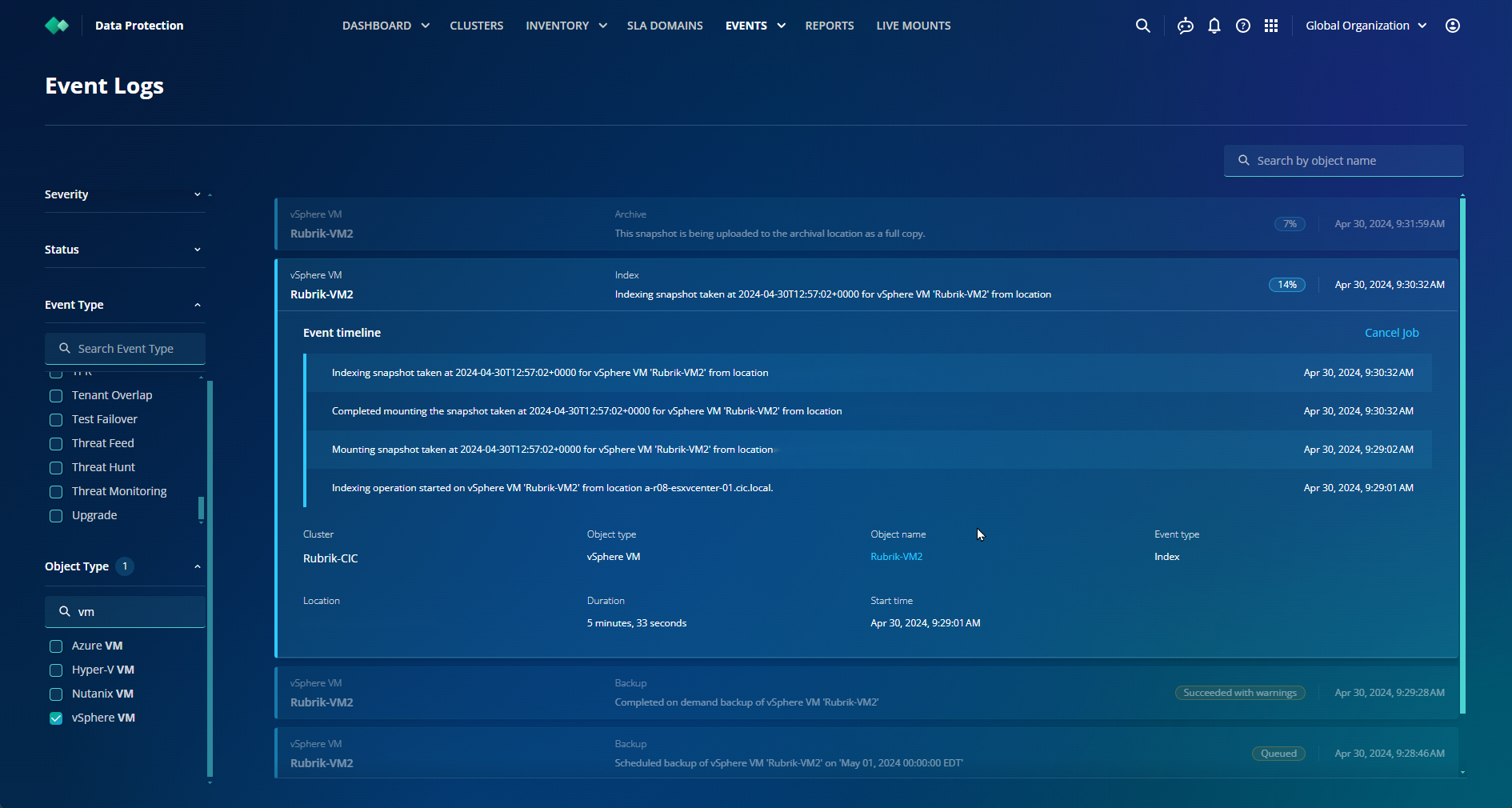The height and width of the screenshot is (808, 1512).
Task: Select timeline entry Mounting snapshot taken
Action: 870,450
